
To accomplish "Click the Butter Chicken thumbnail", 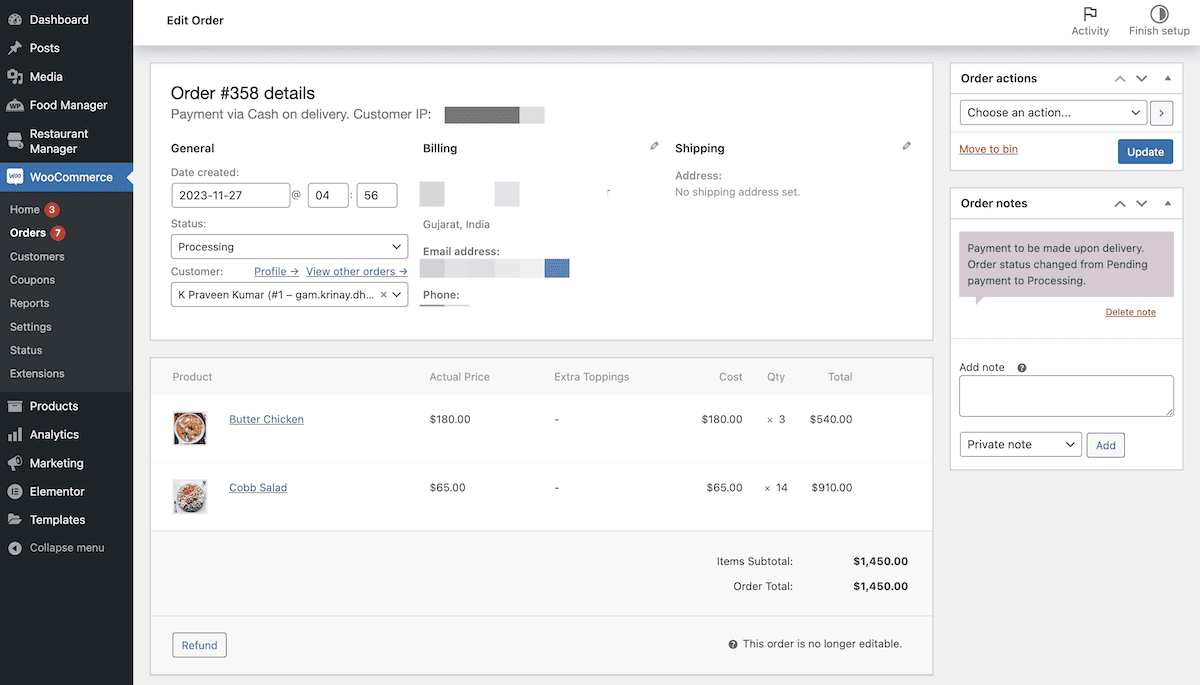I will (x=190, y=428).
